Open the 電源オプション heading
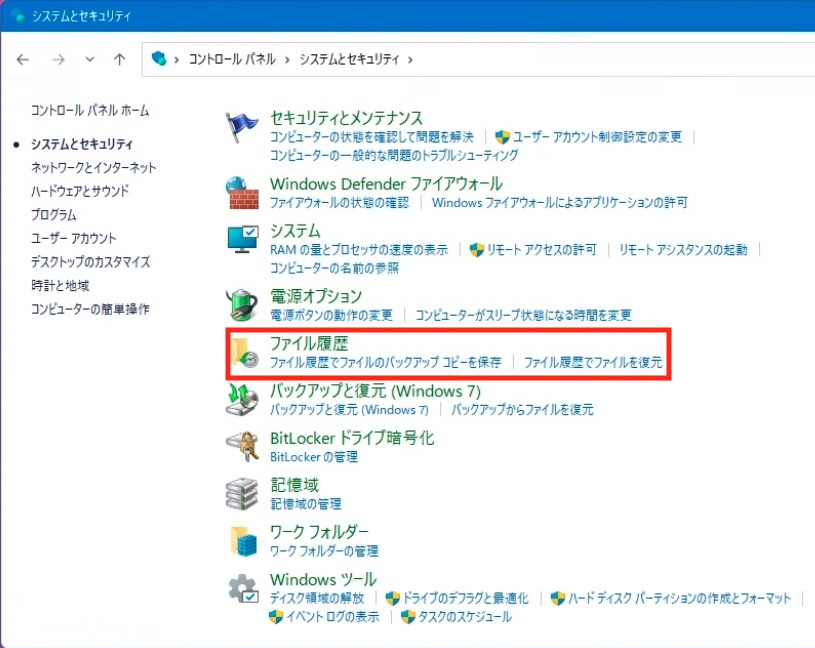The height and width of the screenshot is (648, 815). pyautogui.click(x=316, y=296)
